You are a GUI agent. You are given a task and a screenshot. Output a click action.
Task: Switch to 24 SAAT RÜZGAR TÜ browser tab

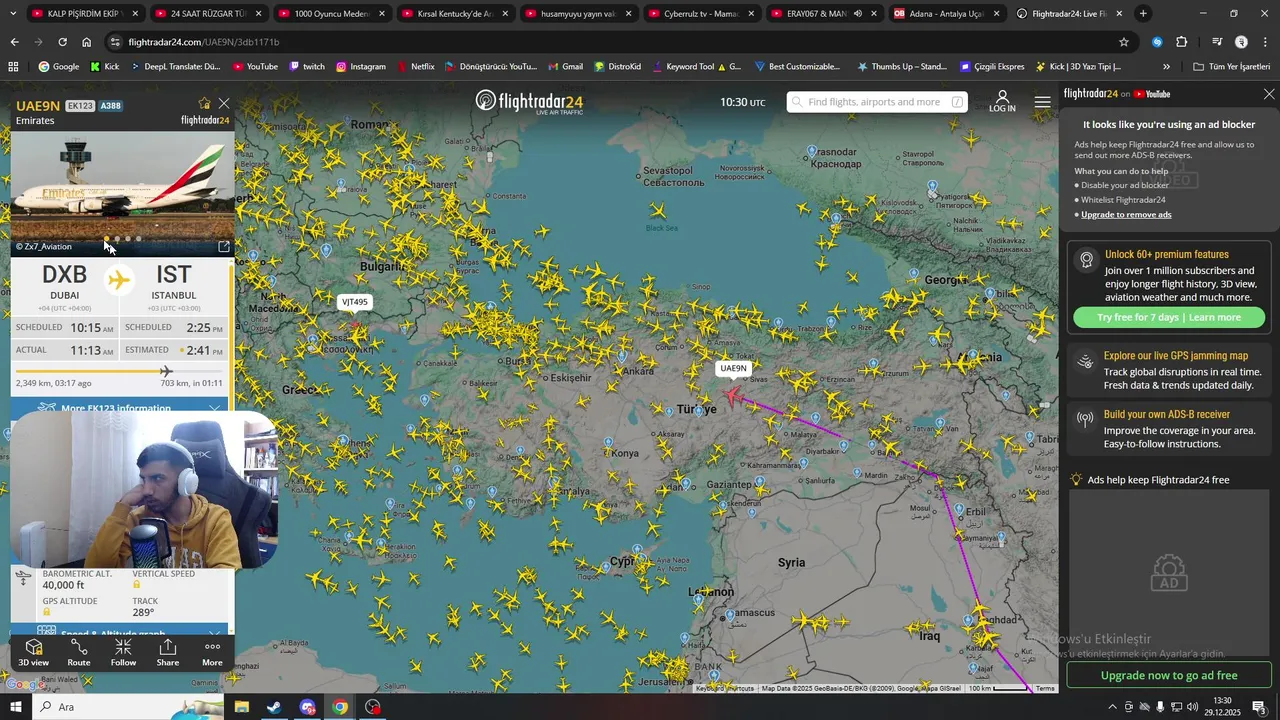point(208,14)
